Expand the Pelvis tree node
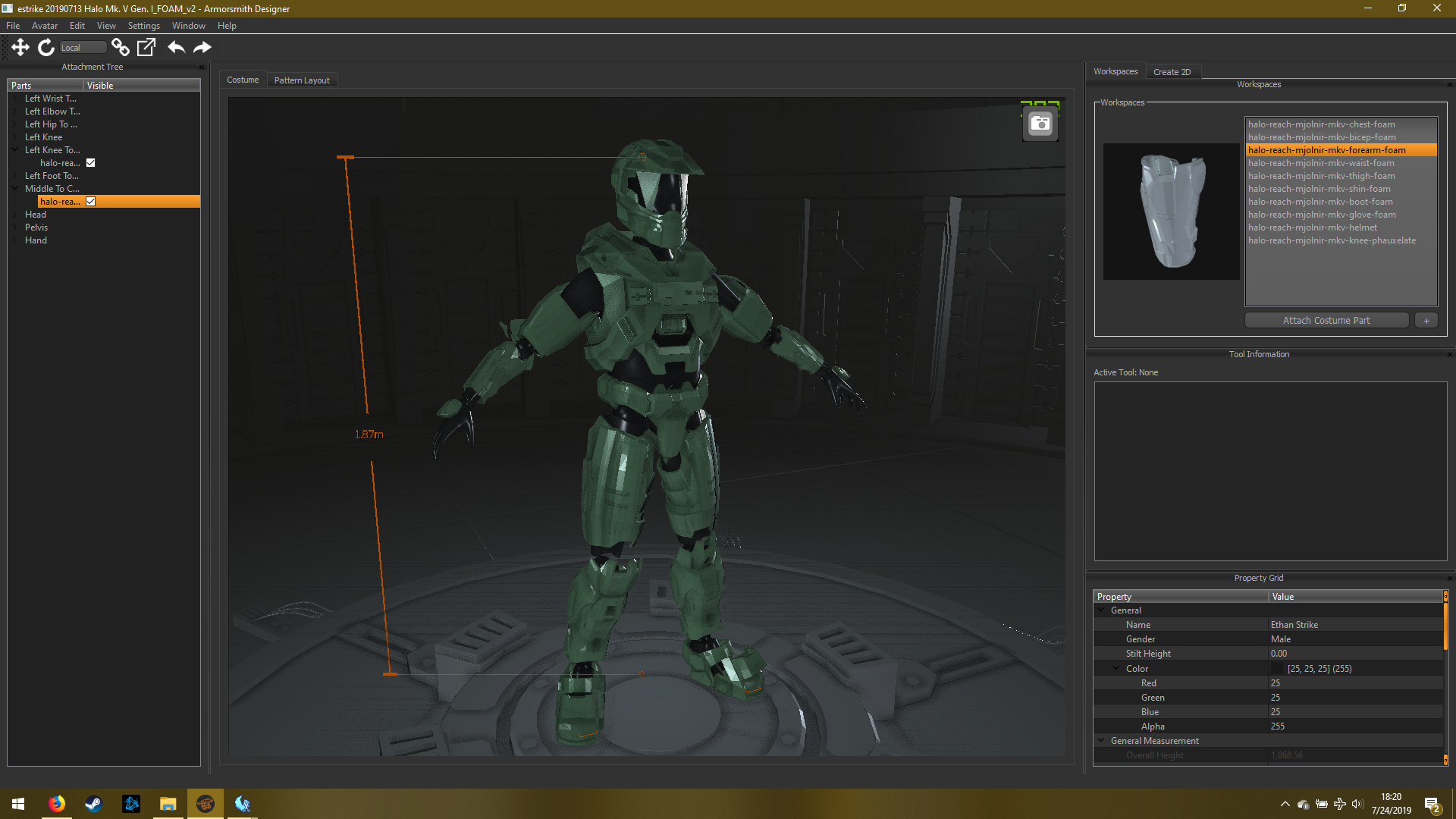Image resolution: width=1456 pixels, height=819 pixels. tap(15, 227)
